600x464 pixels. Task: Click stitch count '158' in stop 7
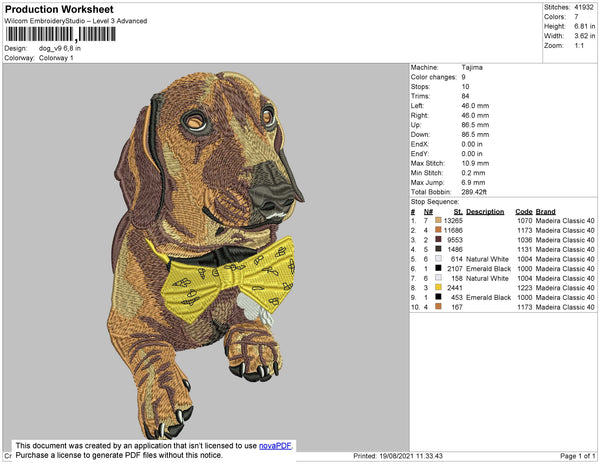457,278
